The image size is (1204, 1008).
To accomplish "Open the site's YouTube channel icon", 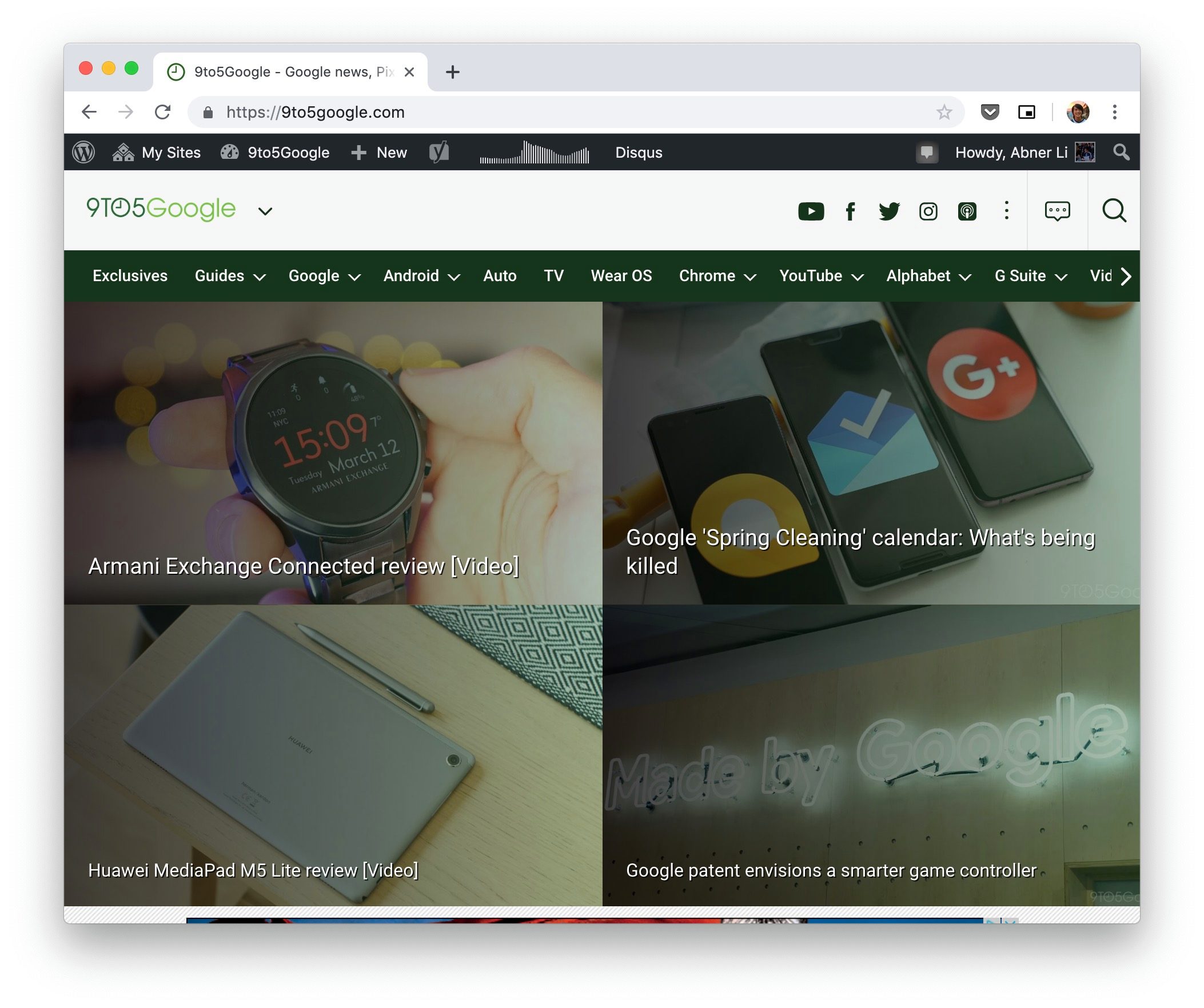I will (x=811, y=211).
